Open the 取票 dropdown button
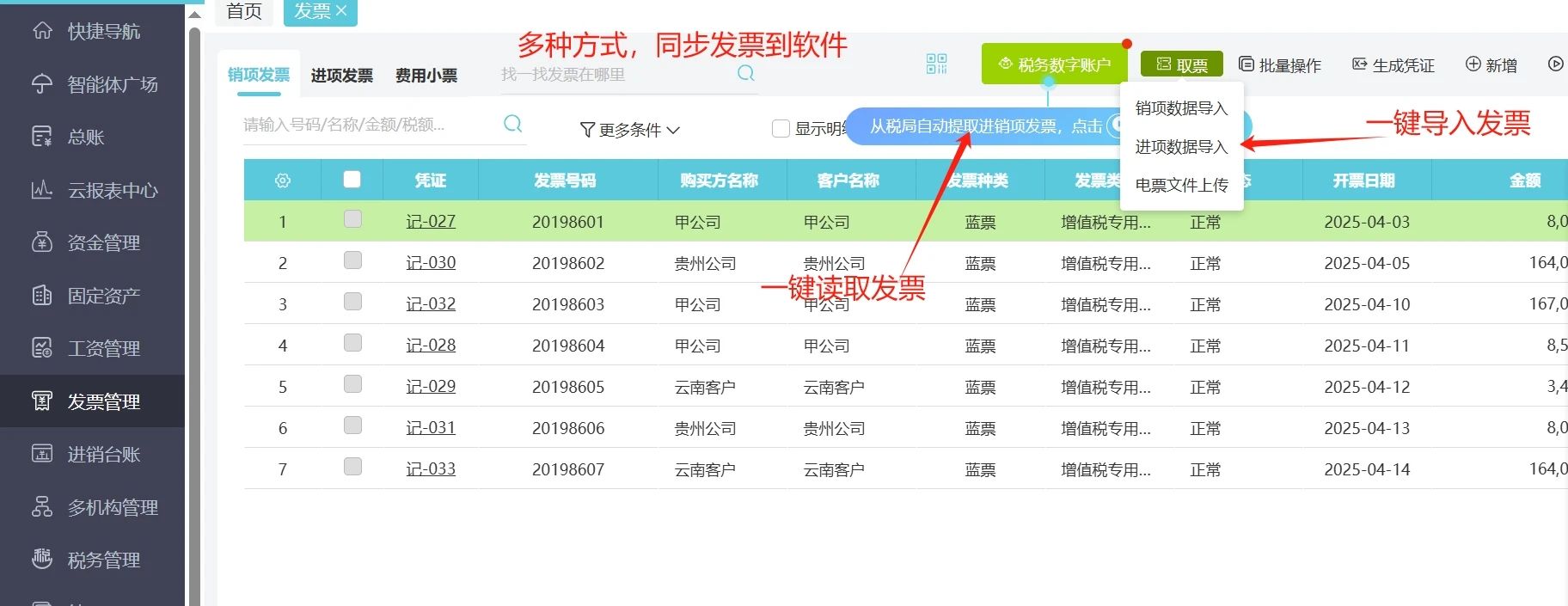This screenshot has width=1568, height=606. (1182, 64)
